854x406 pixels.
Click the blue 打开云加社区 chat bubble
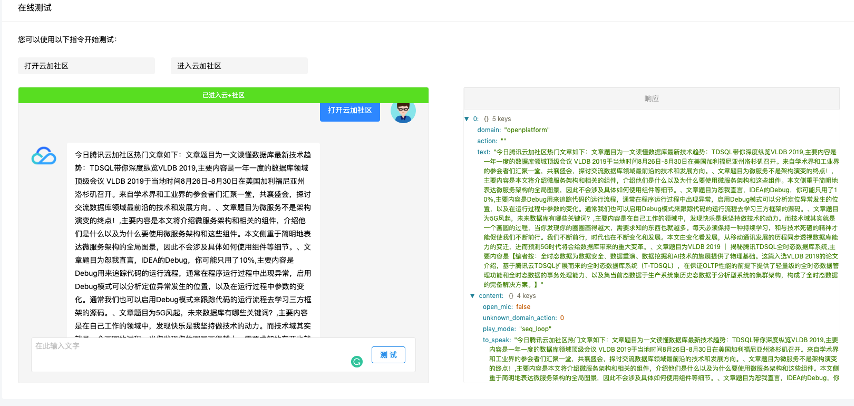click(x=350, y=110)
